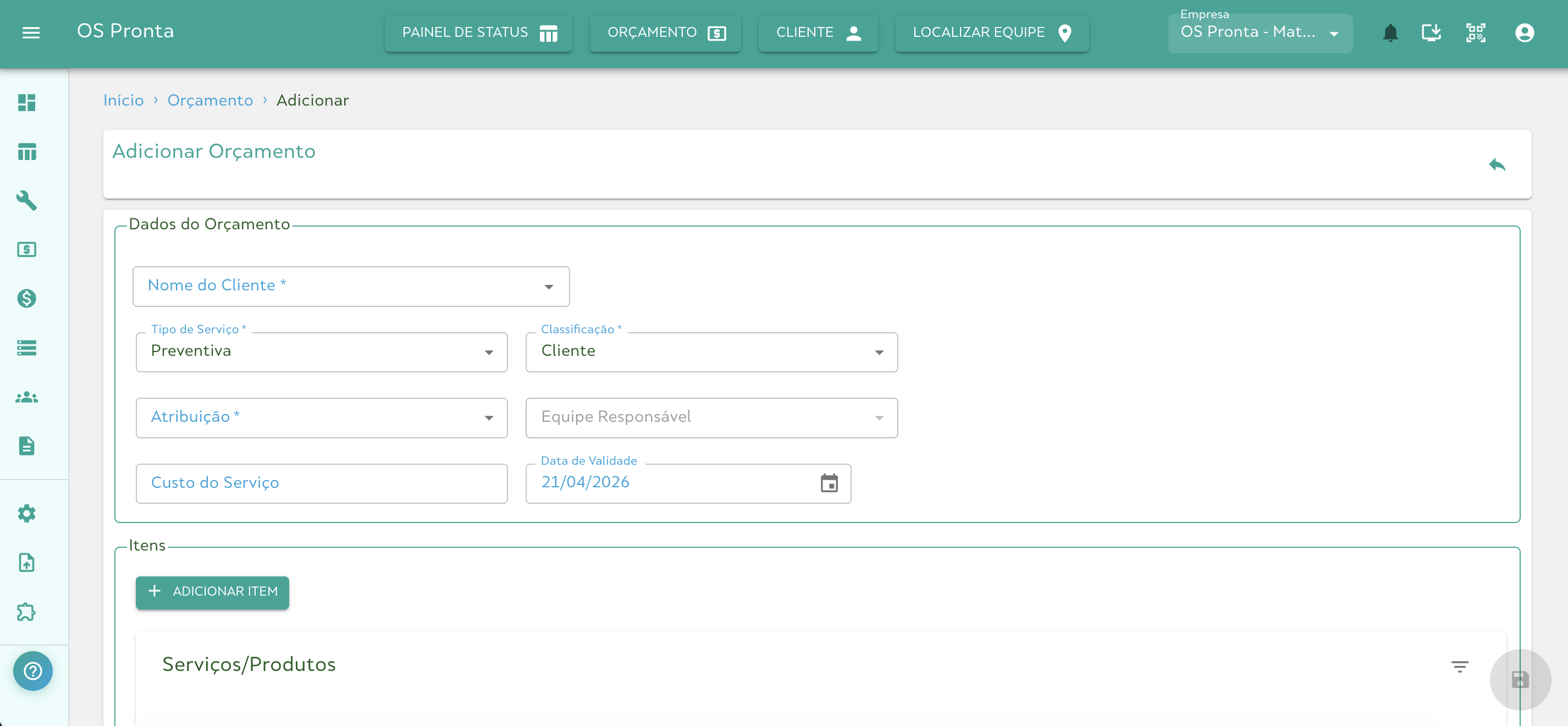Go to Localizar Equipe
1568x726 pixels.
point(992,33)
